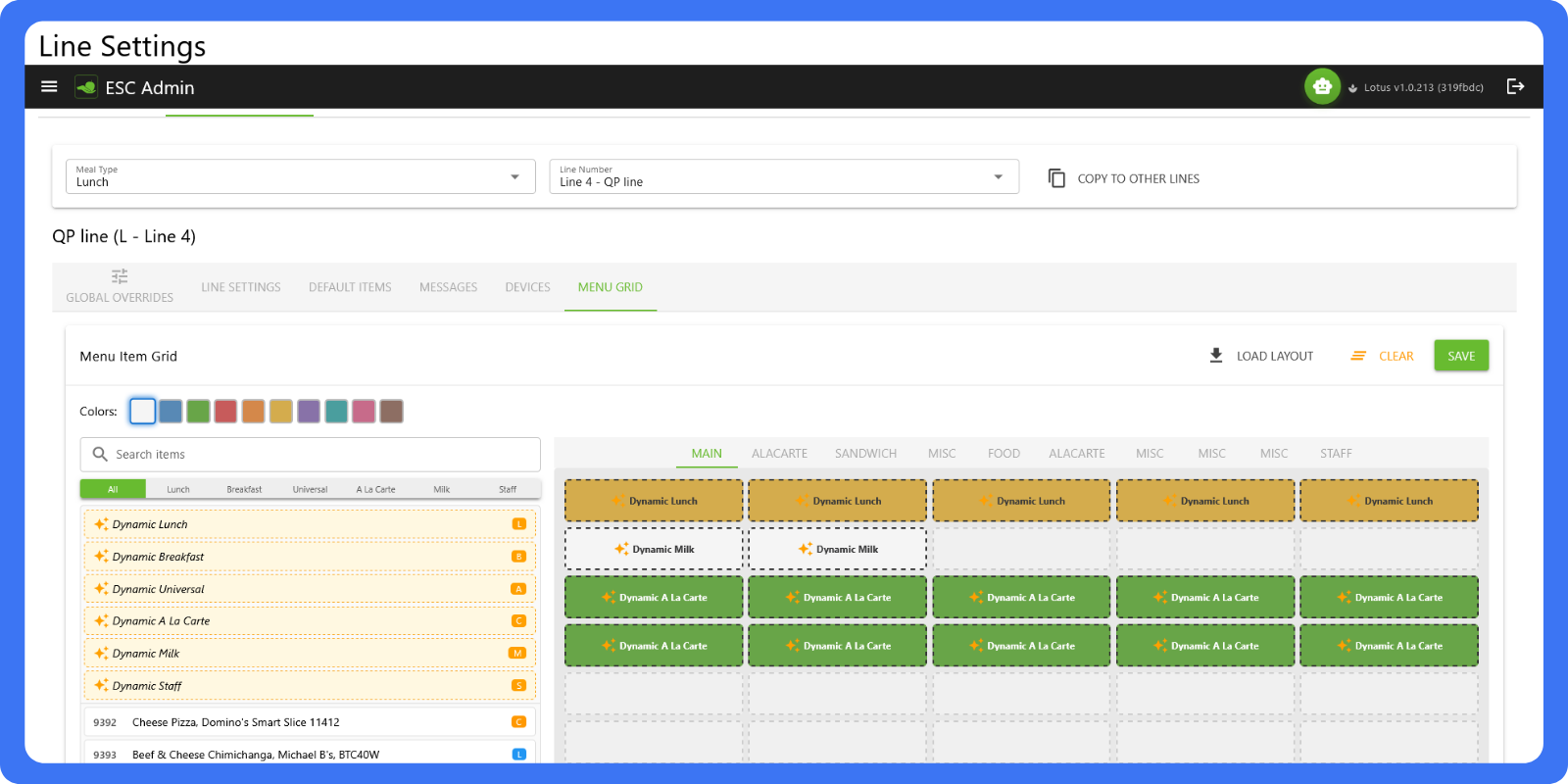The image size is (1568, 784).
Task: Click the logout icon in header
Action: (x=1515, y=87)
